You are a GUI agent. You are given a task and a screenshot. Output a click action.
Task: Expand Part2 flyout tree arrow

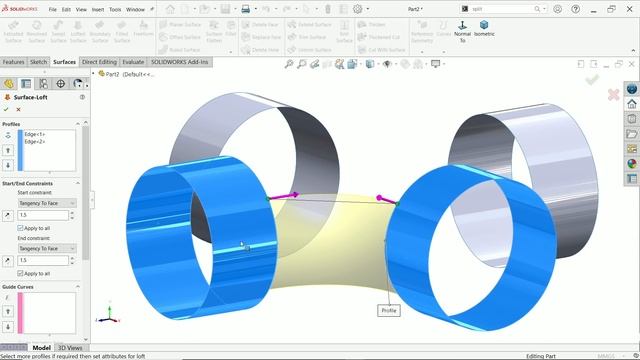pyautogui.click(x=93, y=74)
